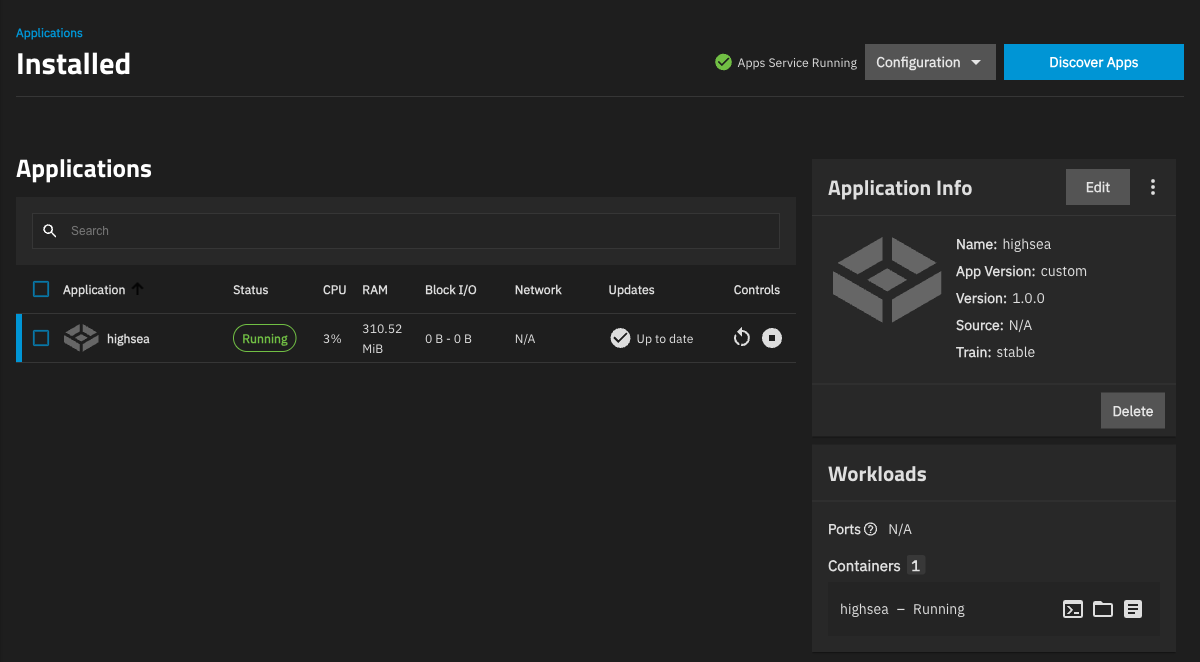This screenshot has width=1200, height=662.
Task: Delete the highsea application
Action: click(x=1133, y=411)
